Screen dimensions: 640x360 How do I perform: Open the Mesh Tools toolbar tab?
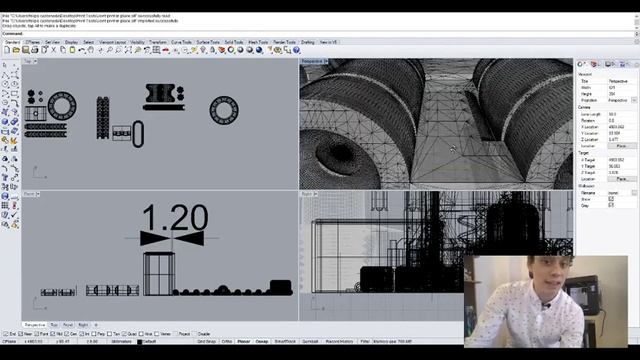(258, 42)
